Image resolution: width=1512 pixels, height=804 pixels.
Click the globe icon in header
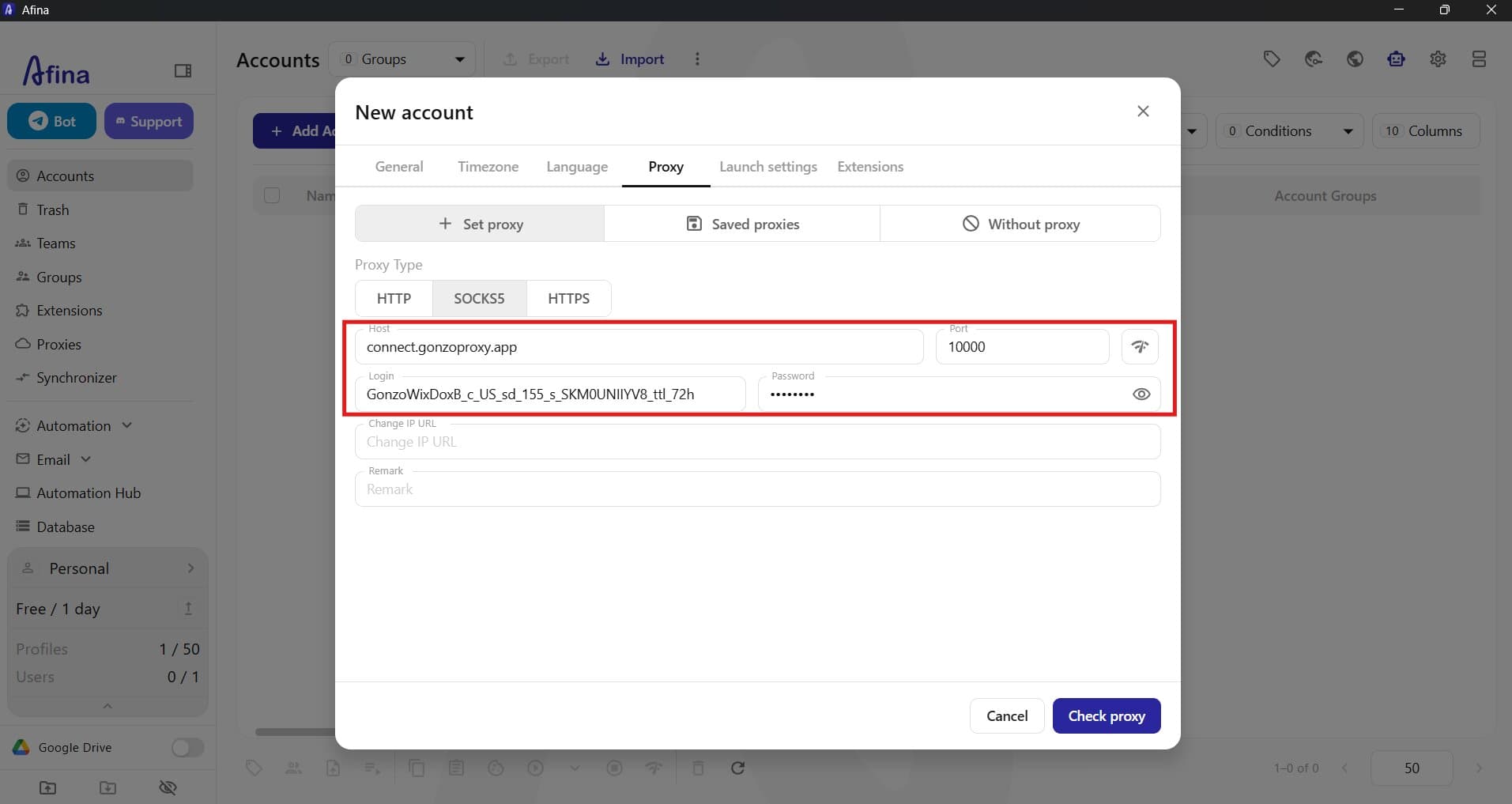coord(1355,59)
